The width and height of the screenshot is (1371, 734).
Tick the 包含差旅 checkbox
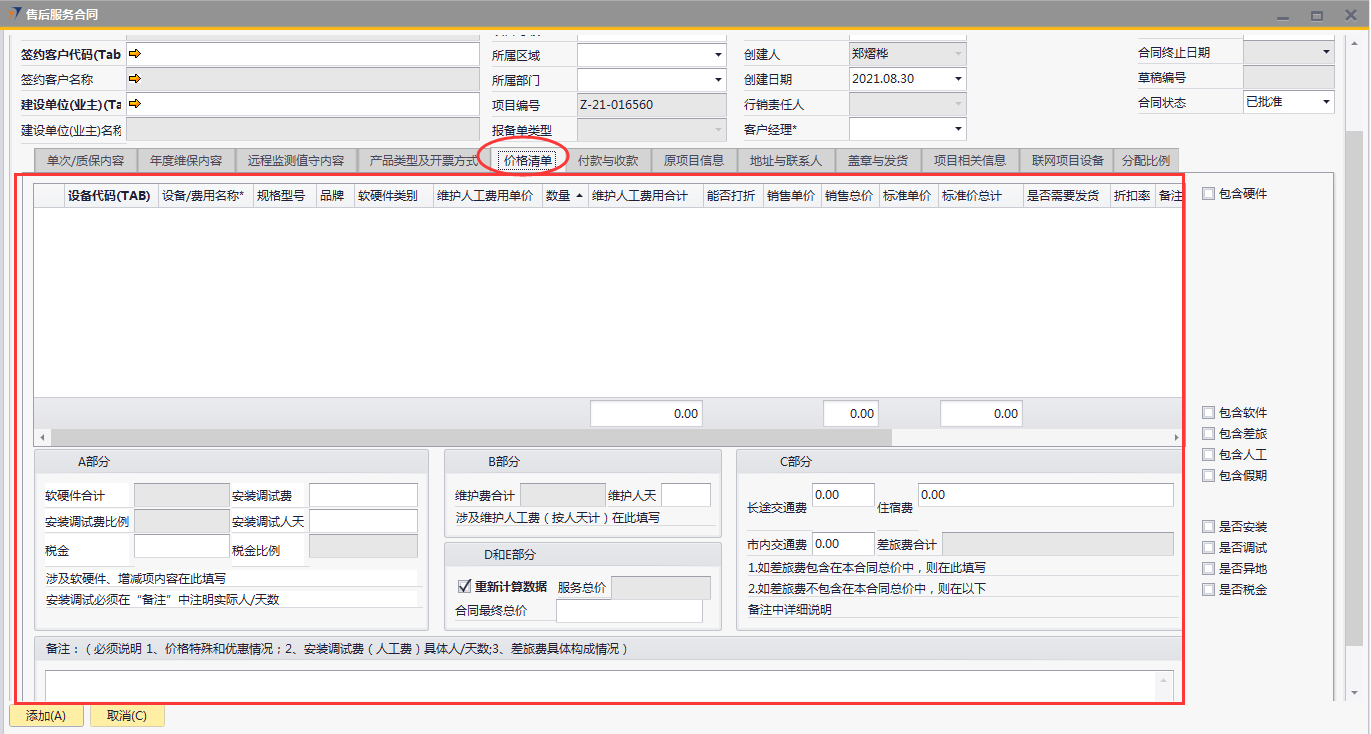1209,434
